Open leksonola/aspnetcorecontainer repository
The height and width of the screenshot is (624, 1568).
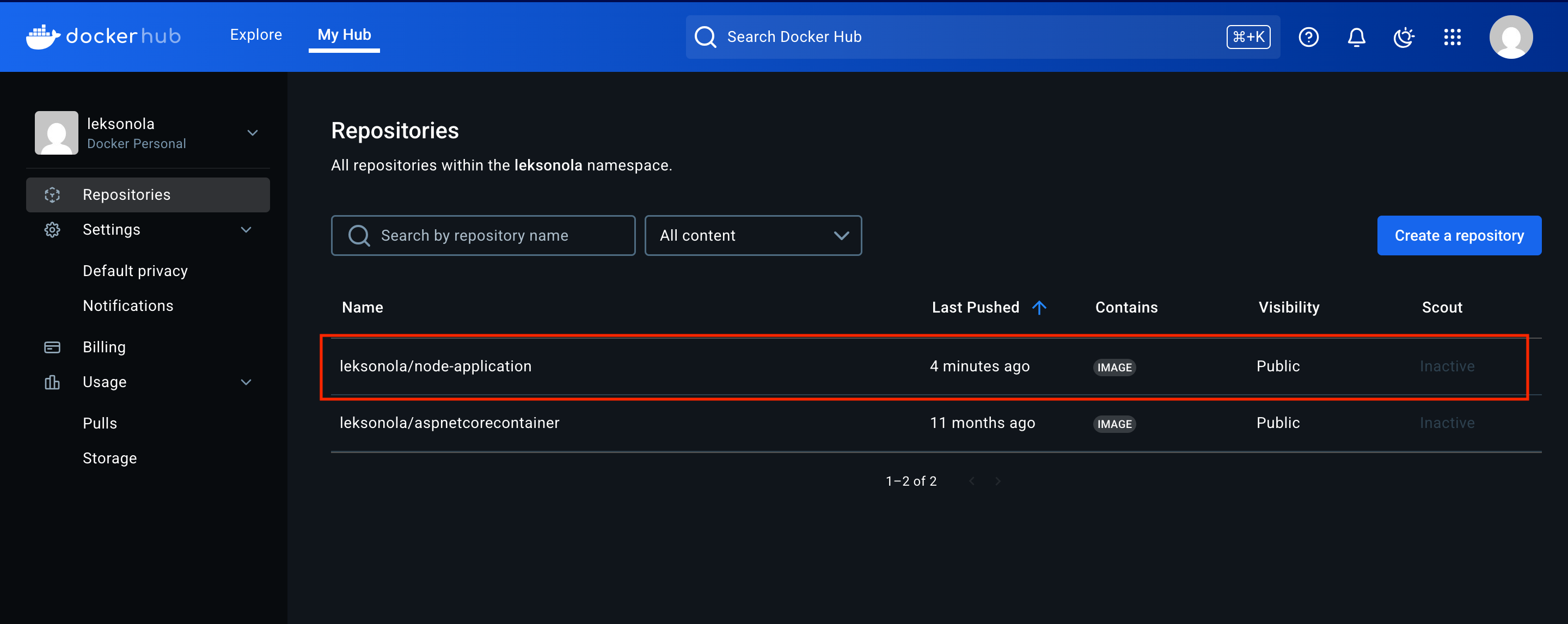point(449,423)
